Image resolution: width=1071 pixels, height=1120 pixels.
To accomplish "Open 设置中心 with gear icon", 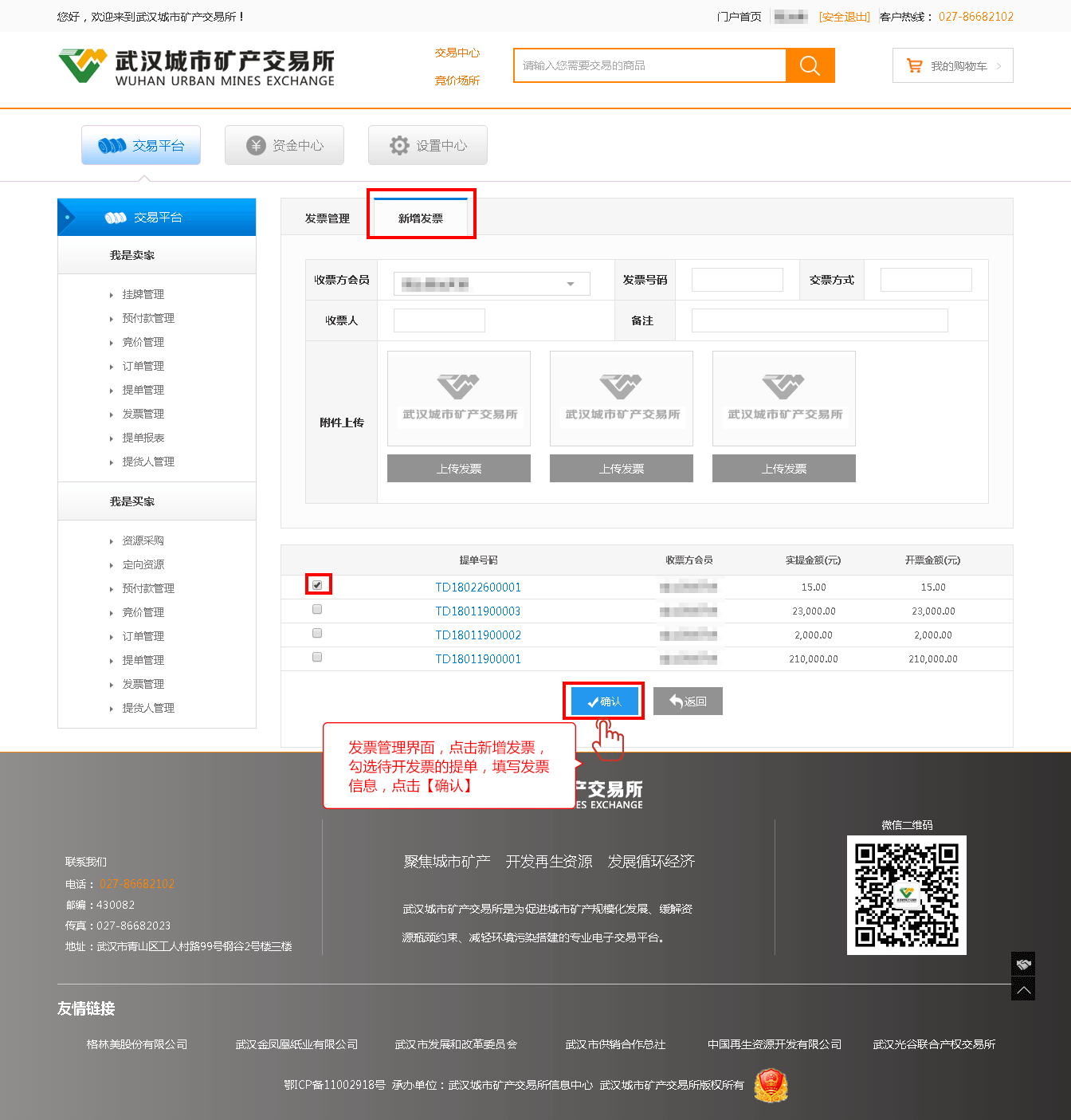I will pos(428,145).
